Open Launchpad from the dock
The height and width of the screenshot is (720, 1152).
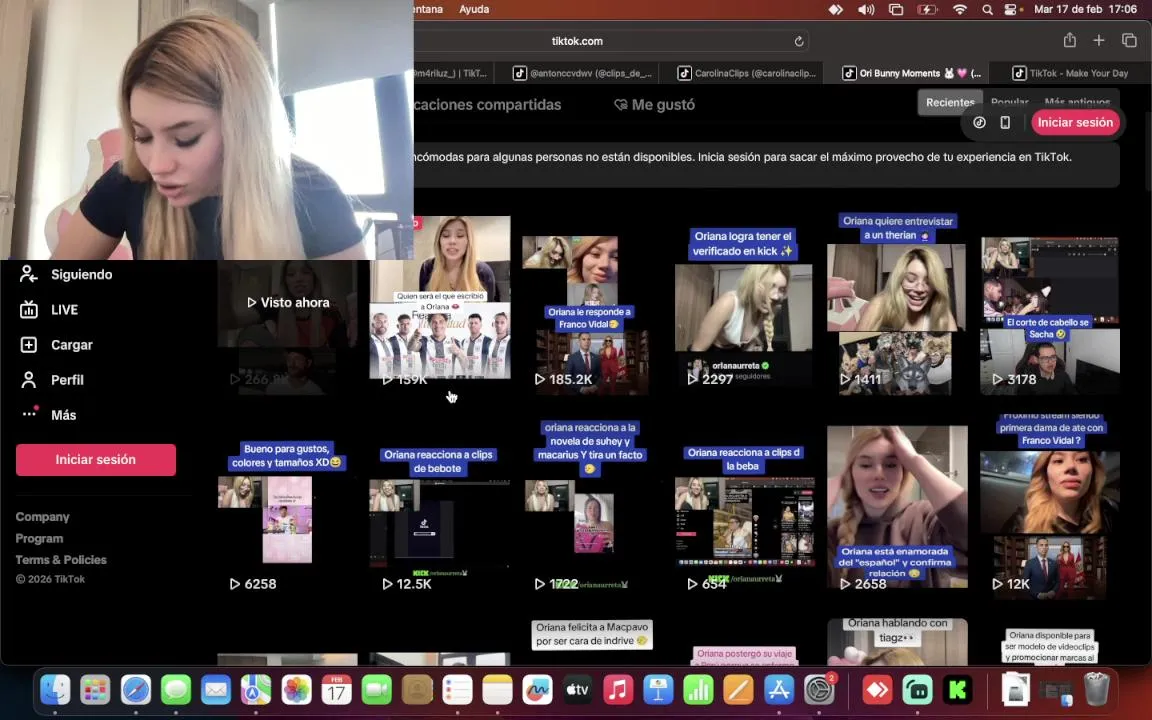click(x=96, y=690)
